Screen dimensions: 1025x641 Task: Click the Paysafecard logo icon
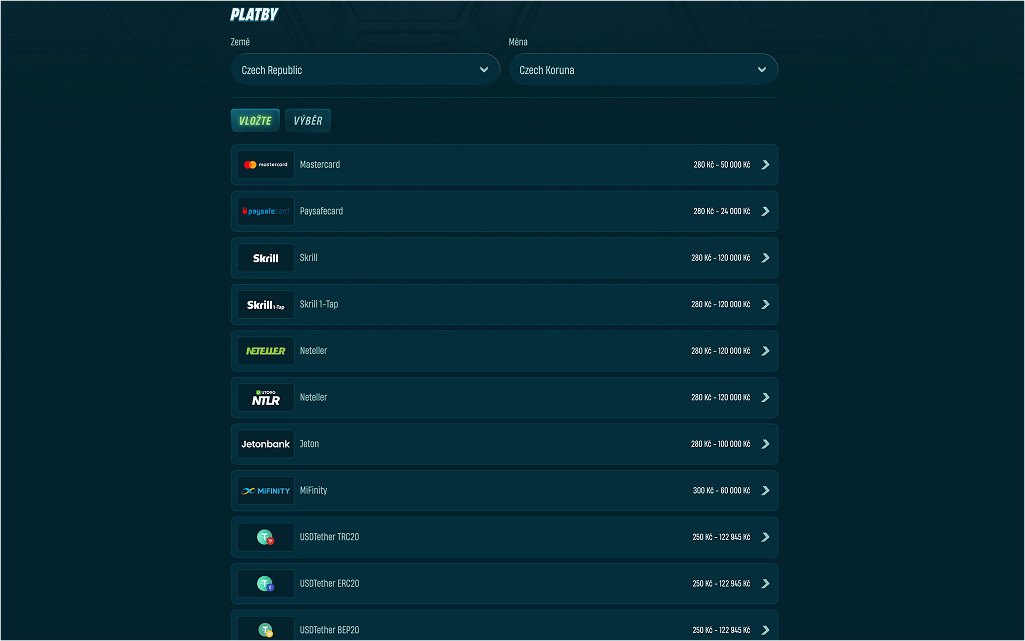click(x=265, y=211)
